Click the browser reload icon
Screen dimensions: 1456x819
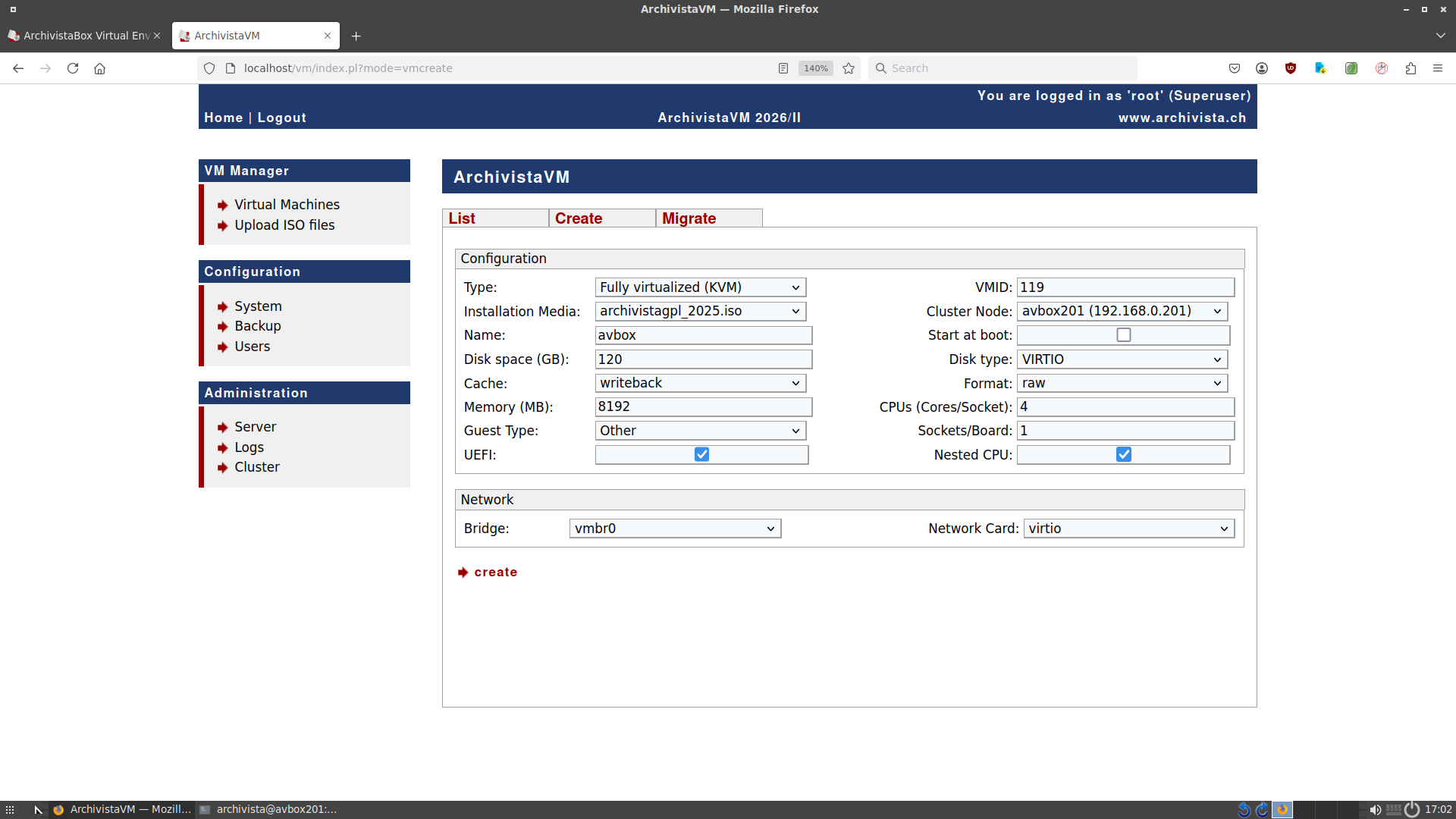click(x=73, y=68)
